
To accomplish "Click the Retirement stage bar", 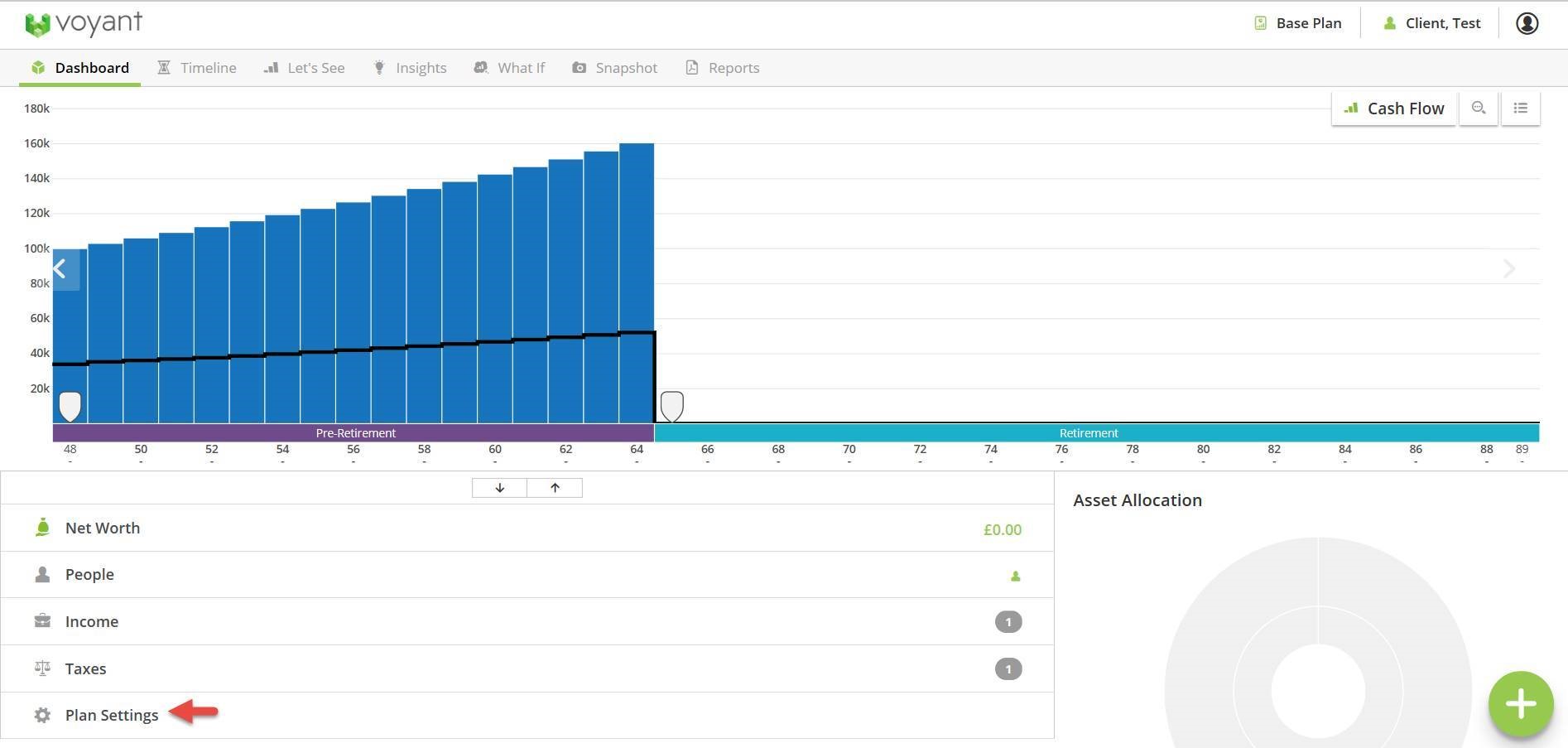I will click(x=1097, y=432).
